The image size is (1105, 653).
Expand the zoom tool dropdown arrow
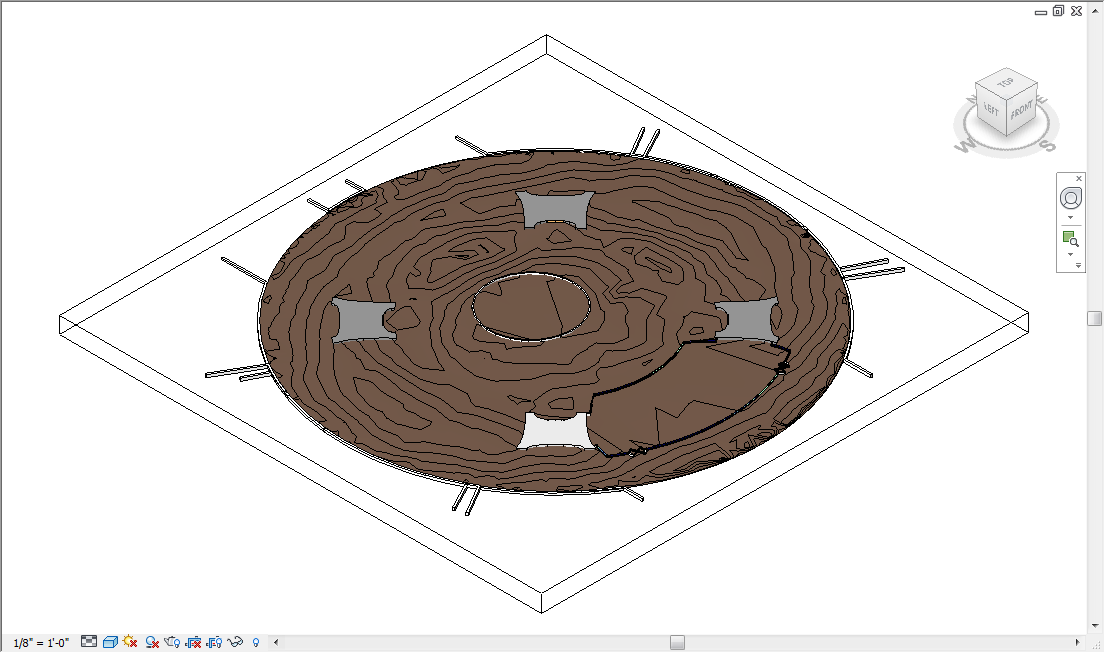[x=1070, y=252]
